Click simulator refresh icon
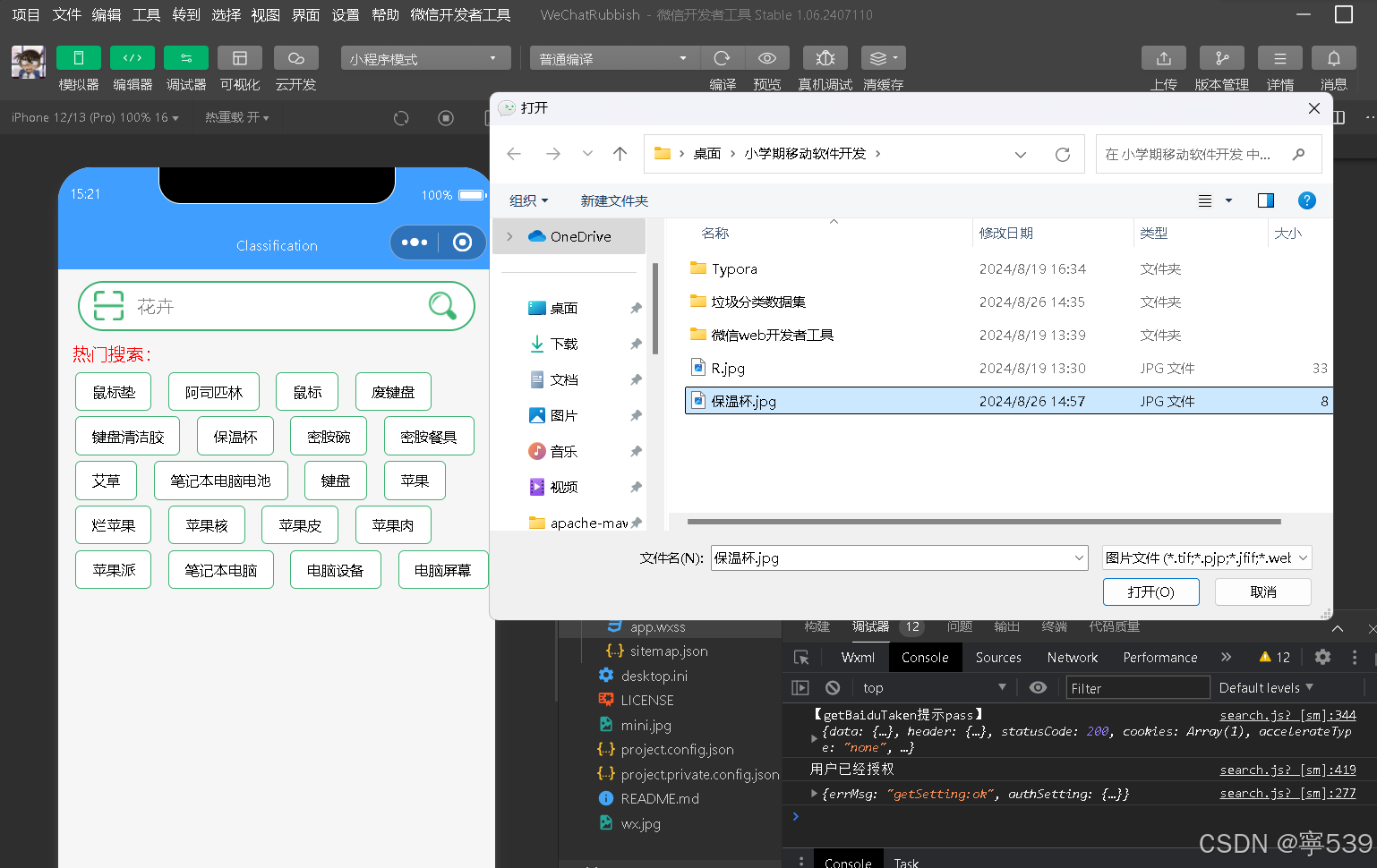This screenshot has height=868, width=1377. coord(401,118)
